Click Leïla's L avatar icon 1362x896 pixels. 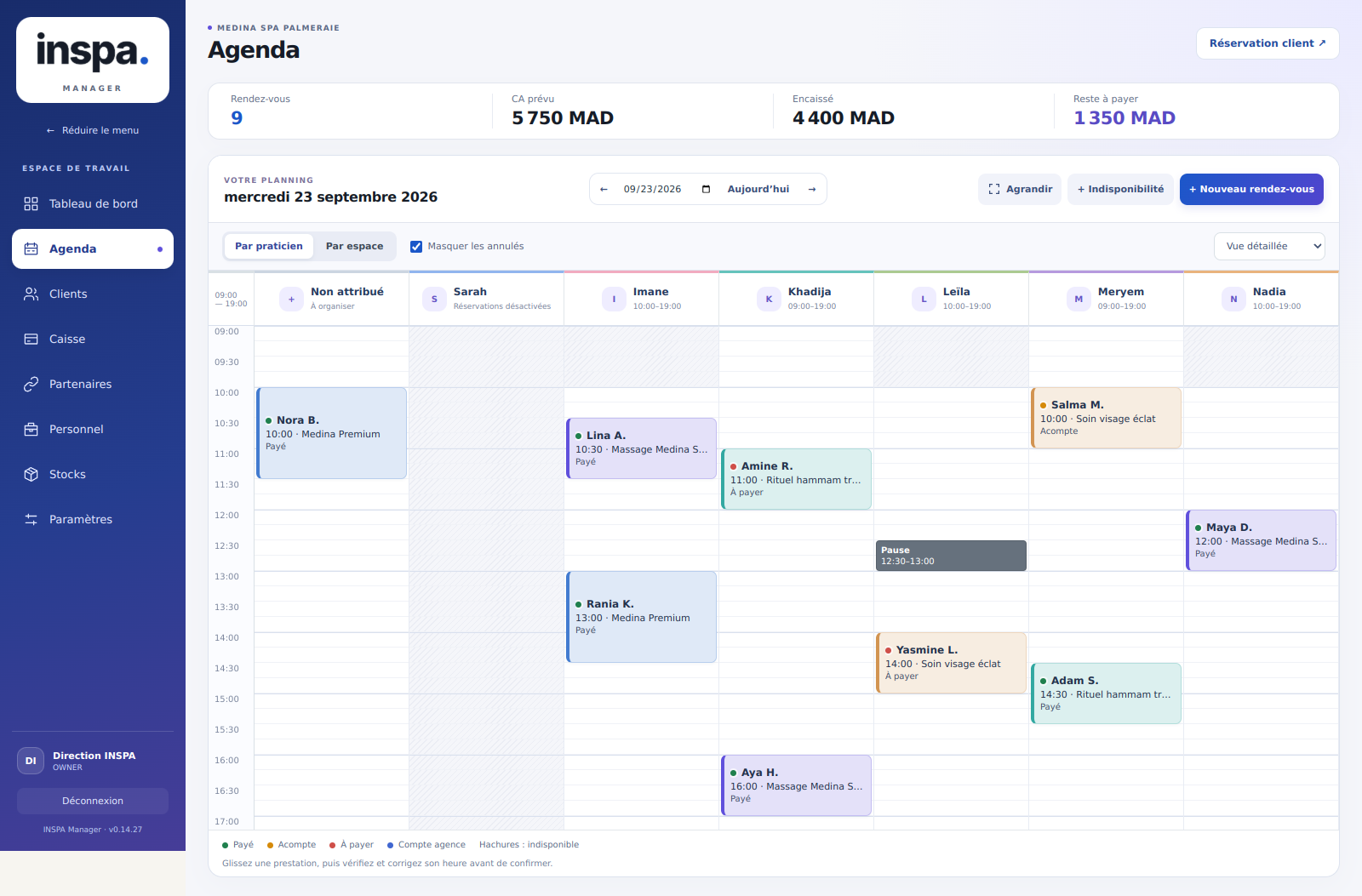point(924,299)
